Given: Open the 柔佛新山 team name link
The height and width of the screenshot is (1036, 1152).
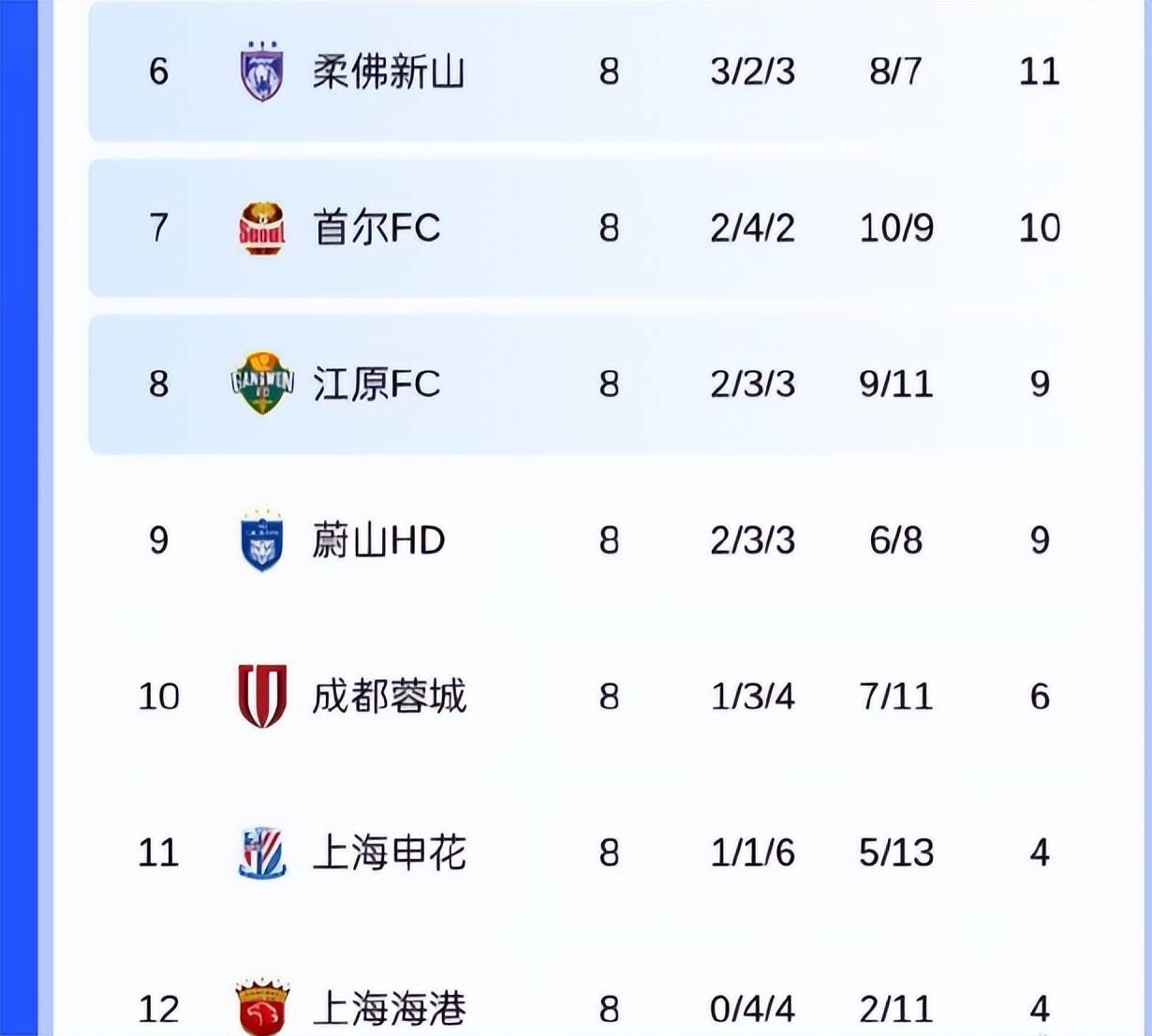Looking at the screenshot, I should 388,71.
